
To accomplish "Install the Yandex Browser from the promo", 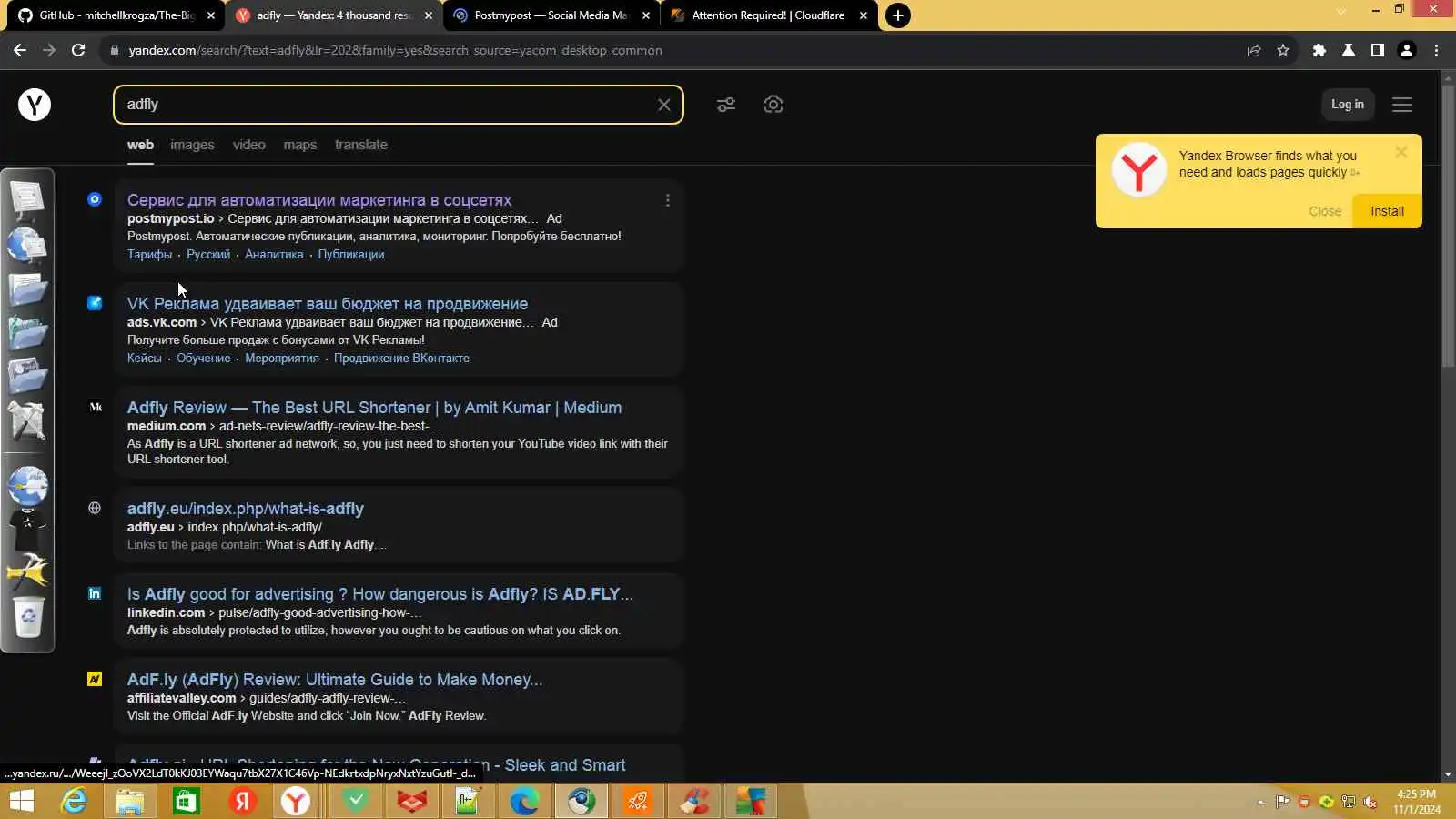I will [x=1387, y=211].
